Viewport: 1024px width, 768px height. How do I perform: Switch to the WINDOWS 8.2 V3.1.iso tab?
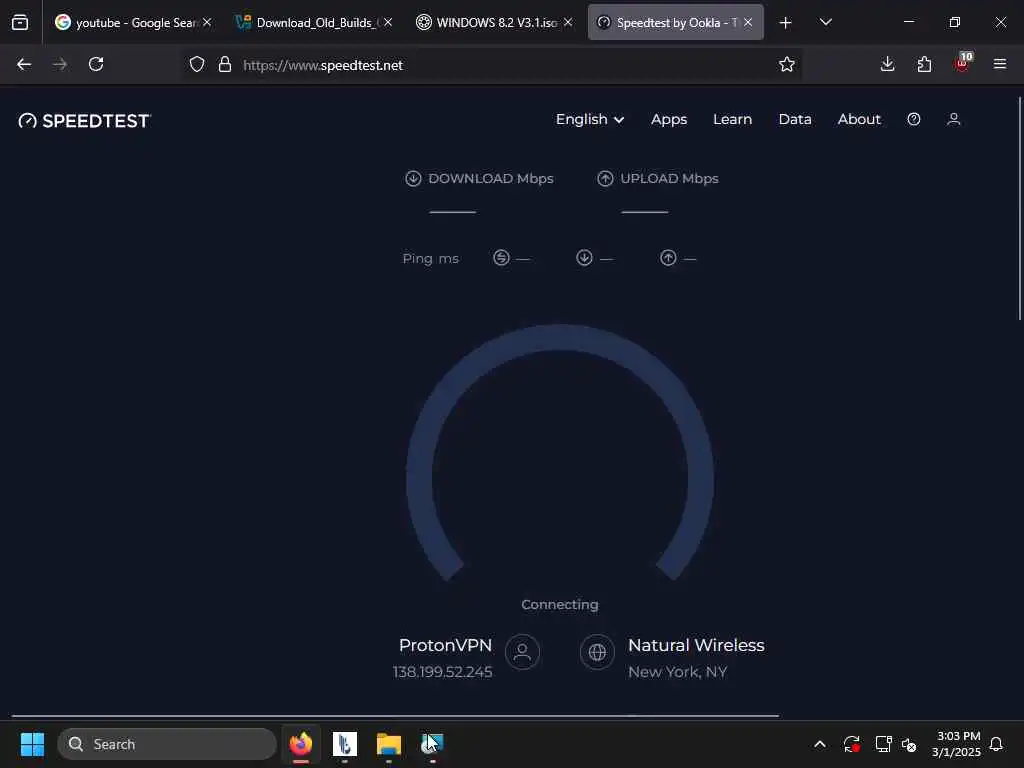(x=494, y=22)
